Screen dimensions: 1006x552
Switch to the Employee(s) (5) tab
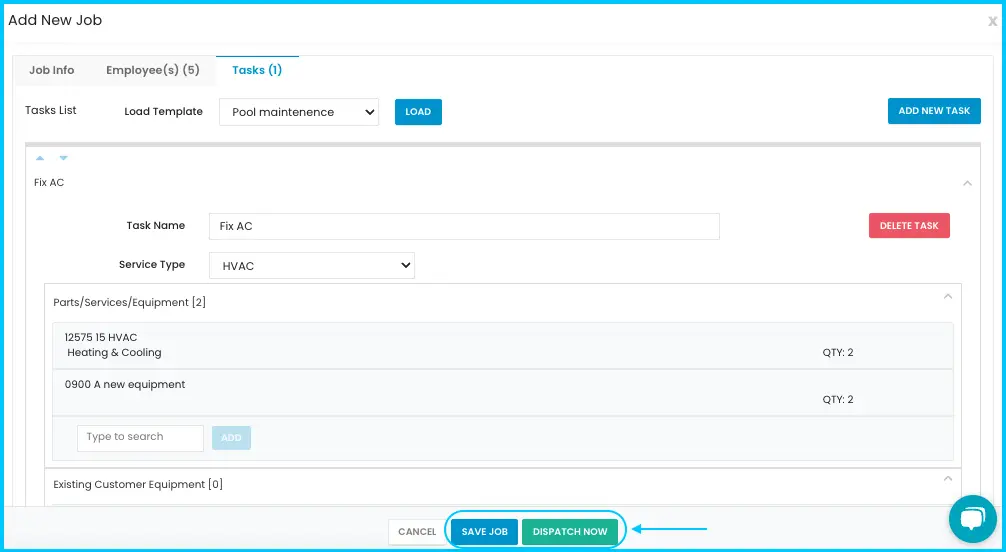(x=153, y=70)
